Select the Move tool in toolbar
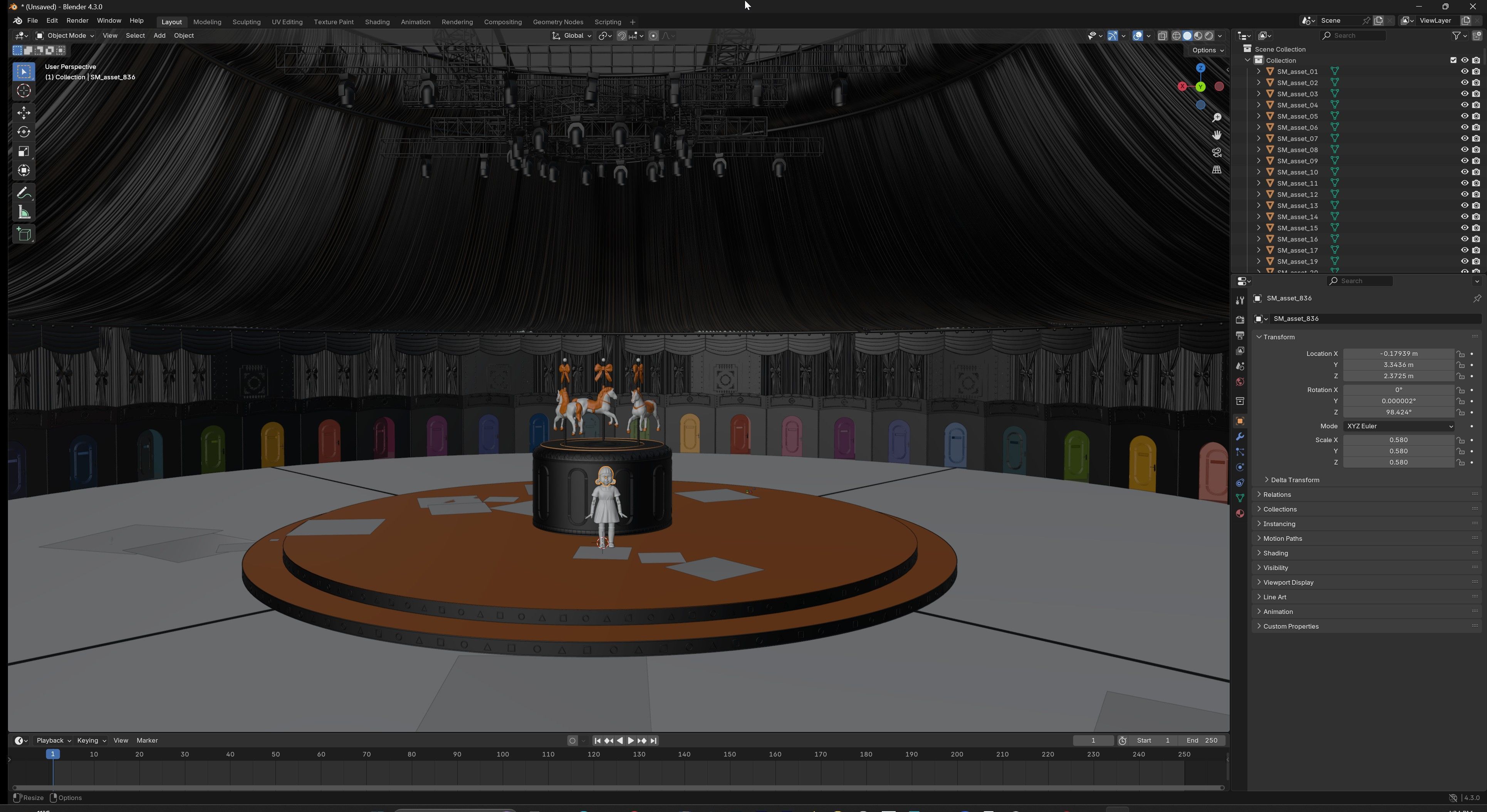 click(x=23, y=112)
